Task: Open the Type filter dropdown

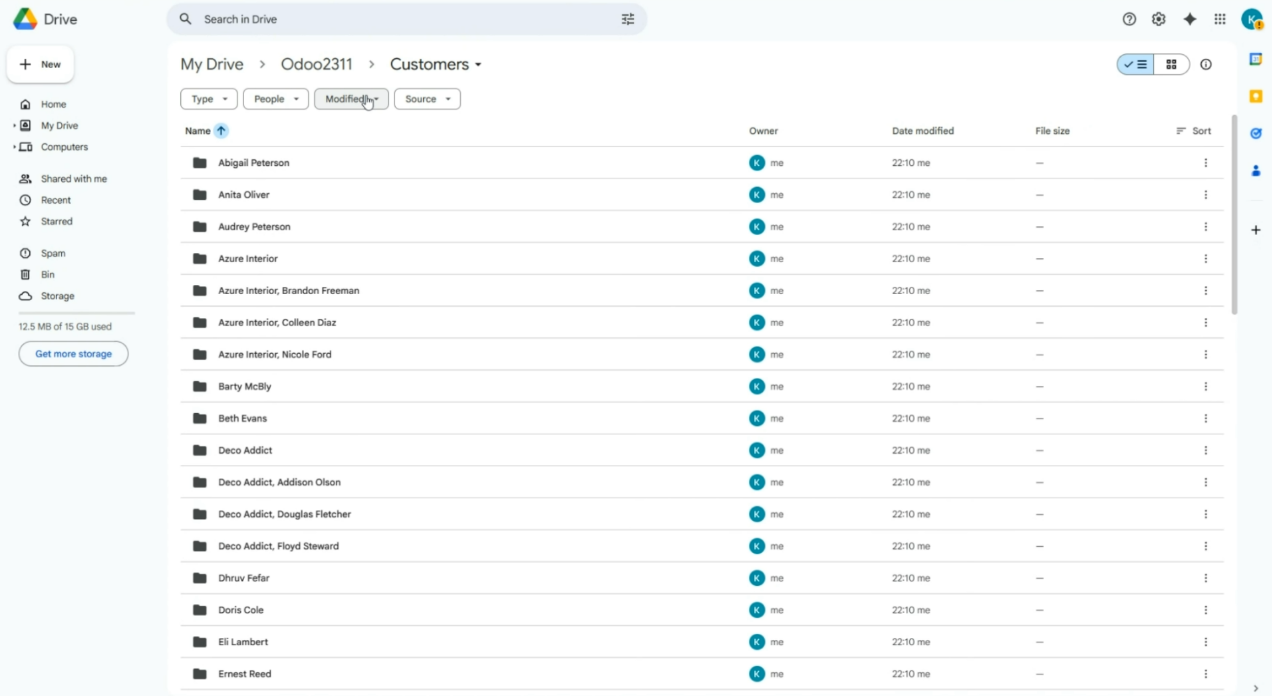Action: (209, 99)
